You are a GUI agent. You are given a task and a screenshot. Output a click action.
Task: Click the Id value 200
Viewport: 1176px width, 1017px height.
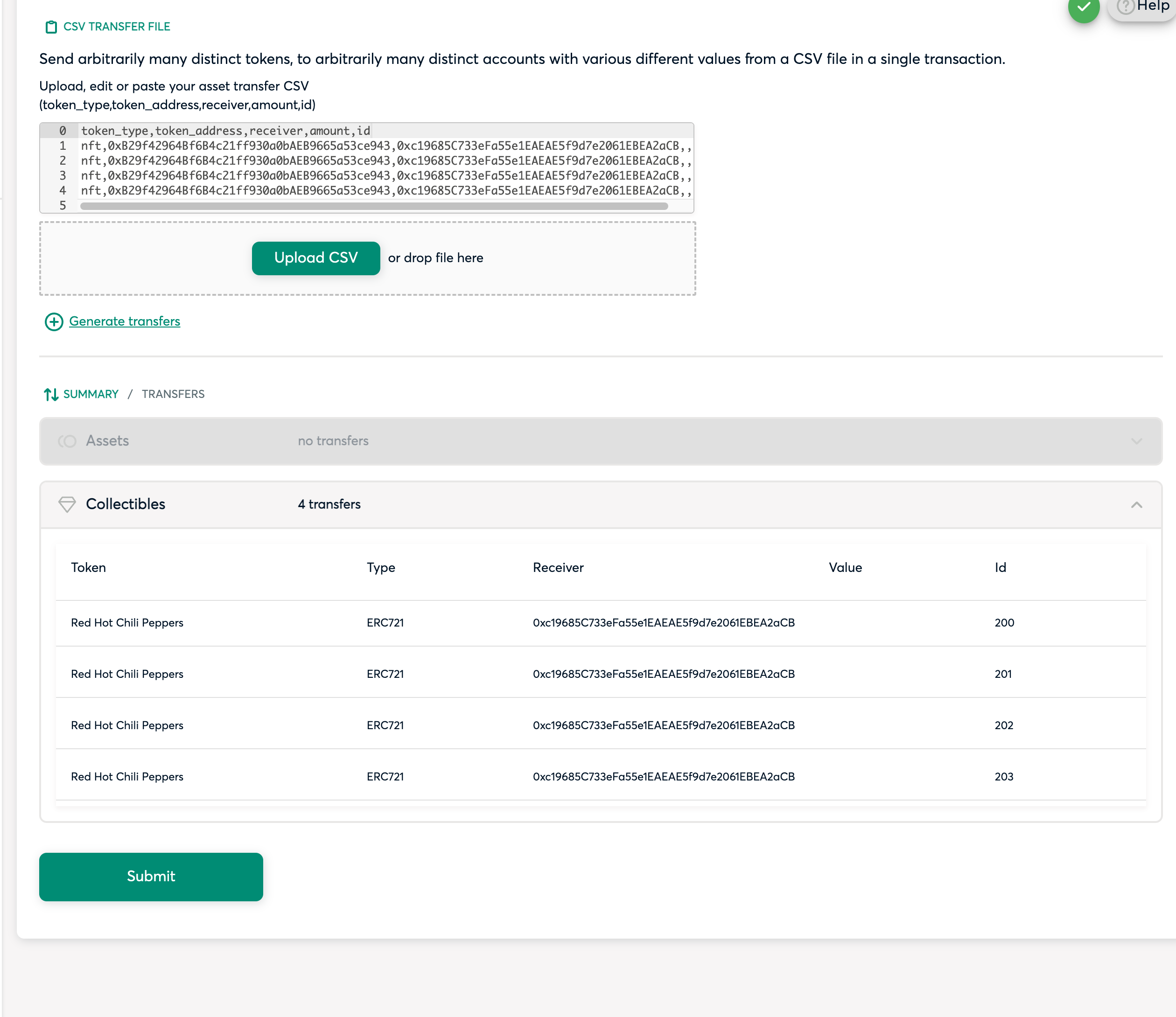pos(1004,623)
